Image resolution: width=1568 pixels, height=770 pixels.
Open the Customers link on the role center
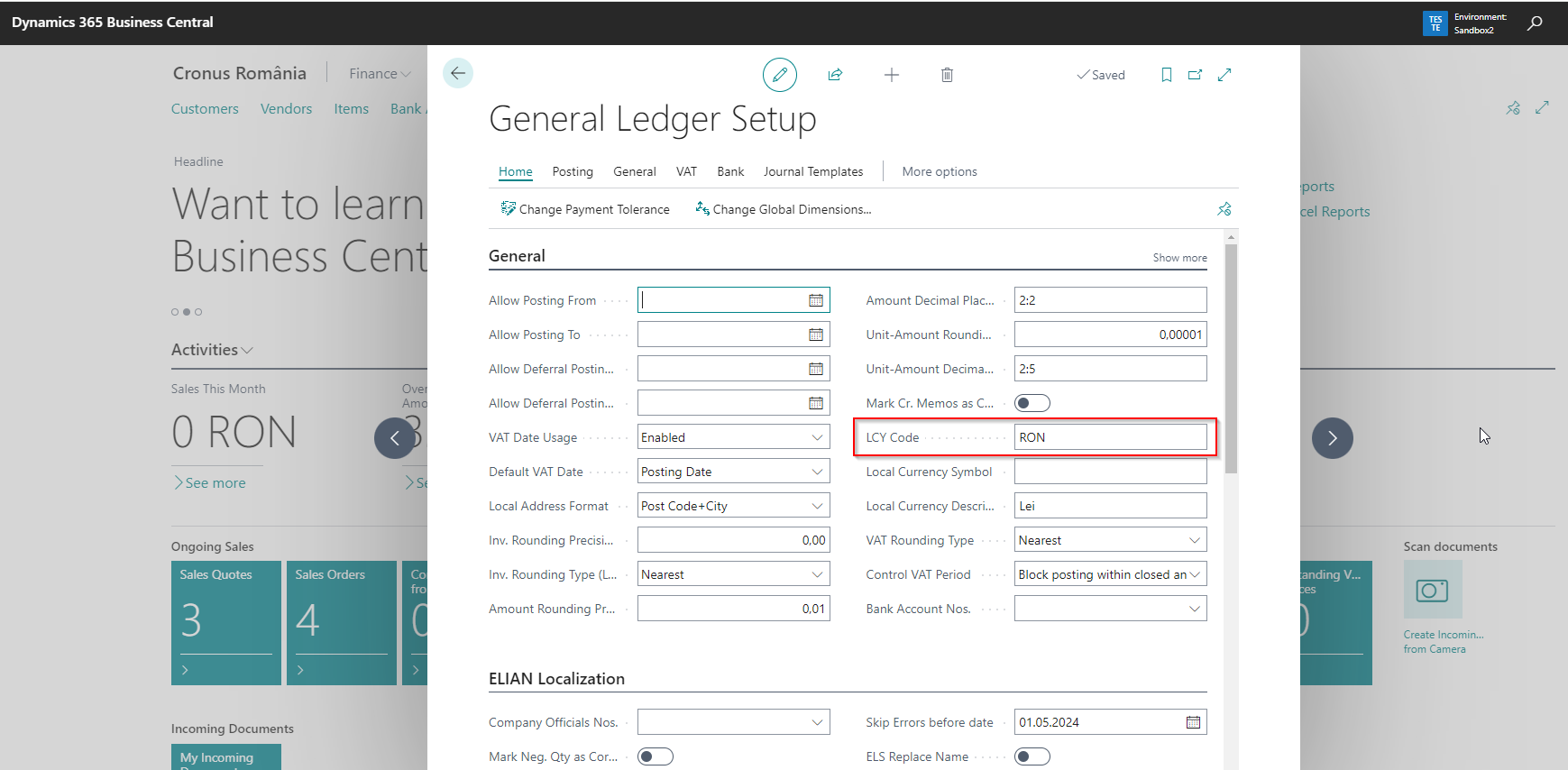(205, 108)
